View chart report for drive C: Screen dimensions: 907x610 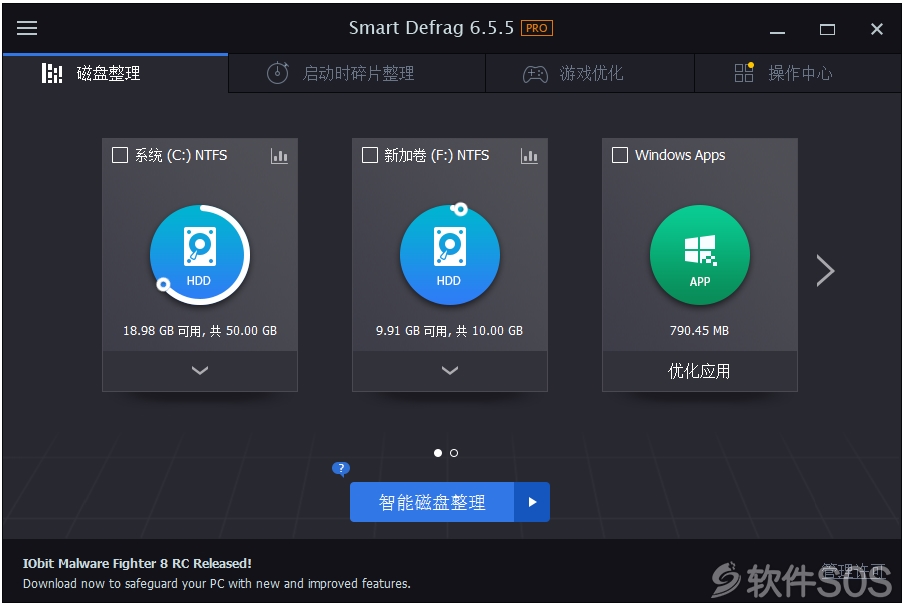click(x=279, y=156)
